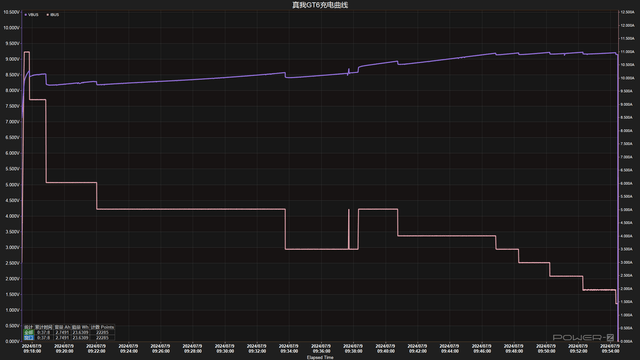This screenshot has height=360, width=640.
Task: Select the blue row label in stats table
Action: pyautogui.click(x=28, y=338)
